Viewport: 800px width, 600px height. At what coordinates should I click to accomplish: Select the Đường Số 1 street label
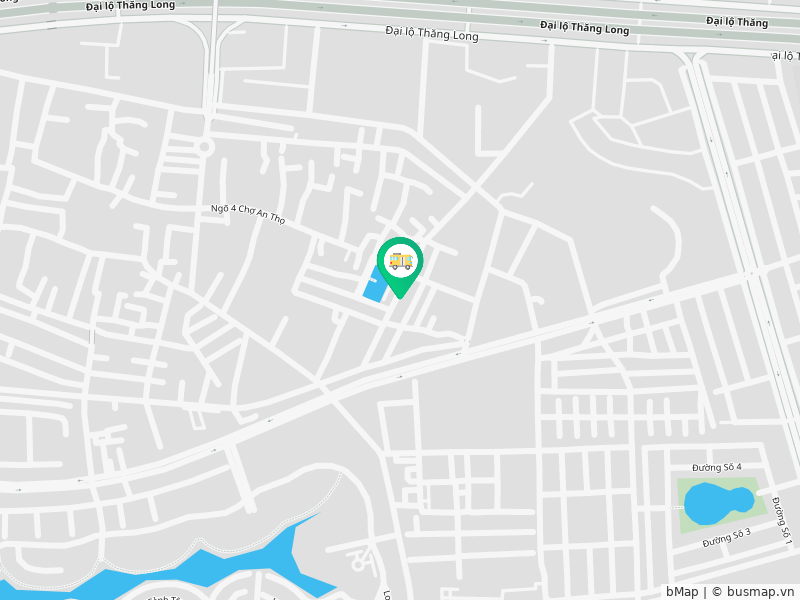[782, 519]
